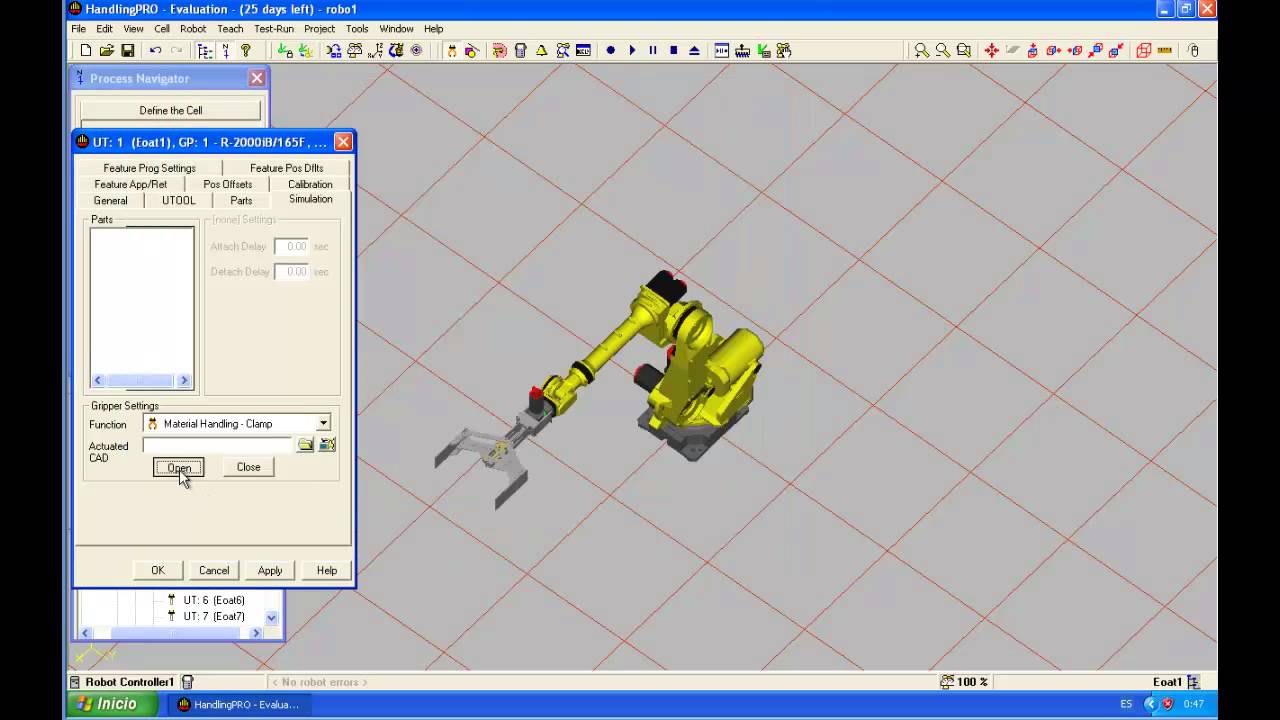Click the New file toolbar icon
1280x720 pixels.
(85, 50)
